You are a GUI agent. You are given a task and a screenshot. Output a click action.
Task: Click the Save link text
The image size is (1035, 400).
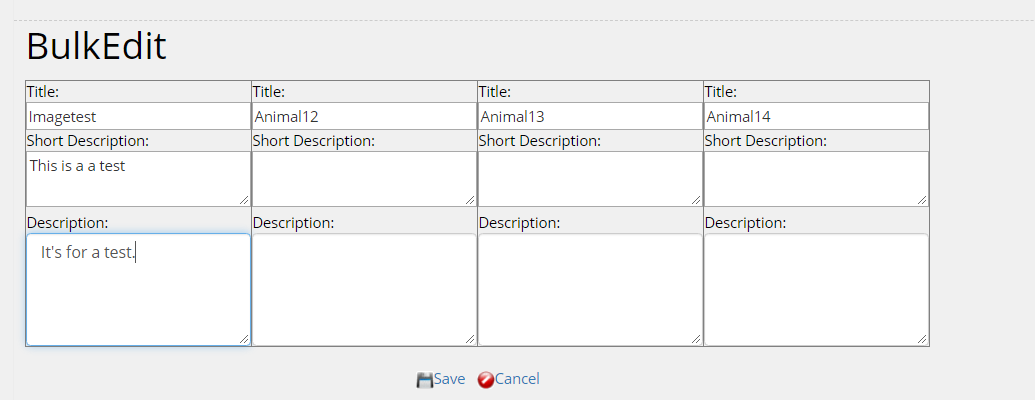pos(449,379)
